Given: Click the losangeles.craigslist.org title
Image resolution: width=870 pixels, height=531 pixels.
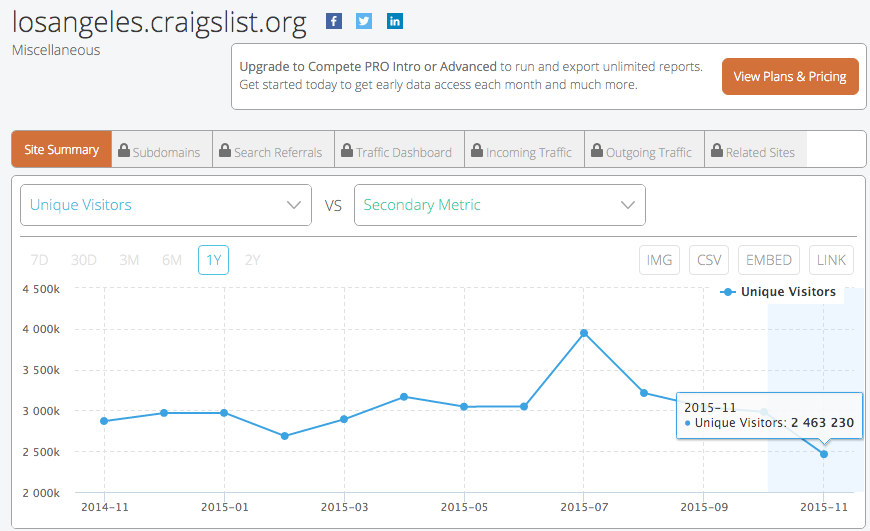Looking at the screenshot, I should [x=159, y=23].
